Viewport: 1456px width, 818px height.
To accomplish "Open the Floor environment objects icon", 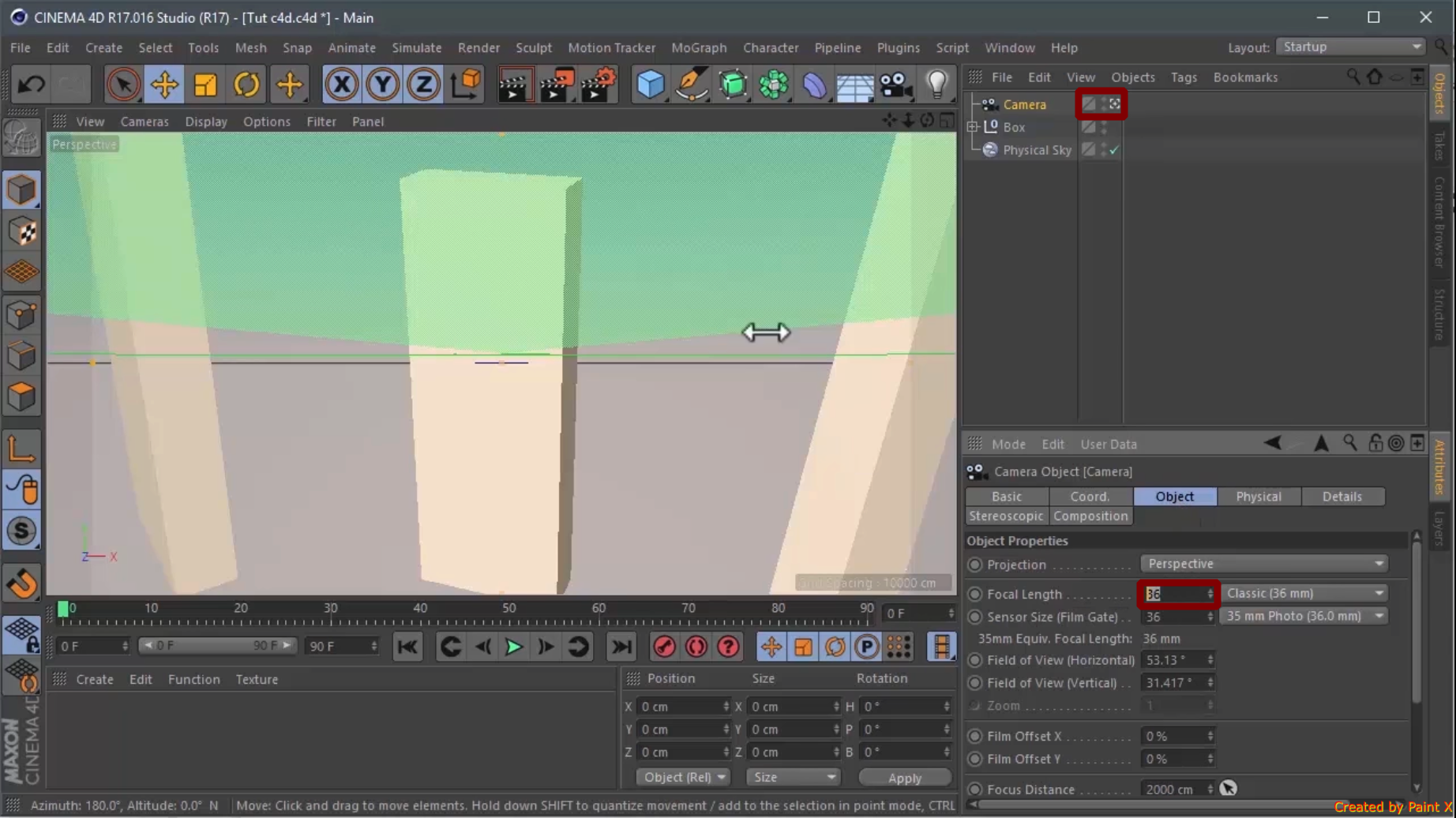I will point(855,84).
